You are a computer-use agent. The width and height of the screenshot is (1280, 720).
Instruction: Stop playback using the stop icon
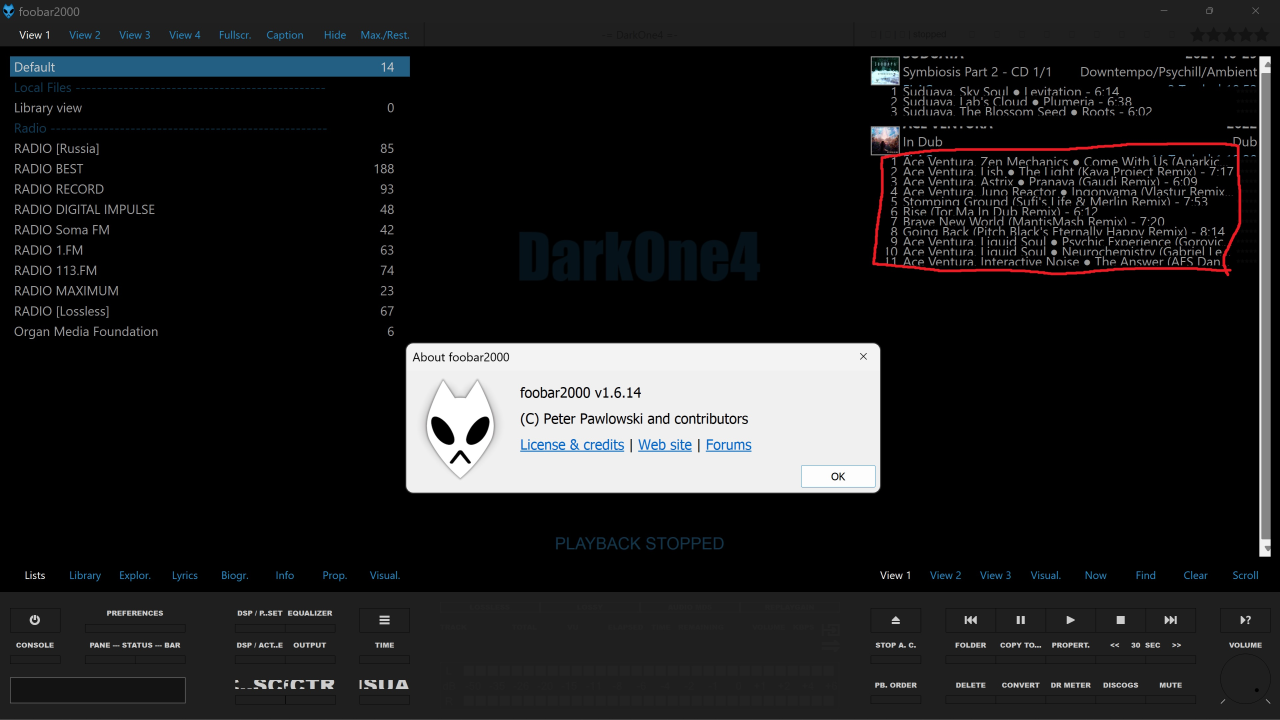click(1120, 620)
